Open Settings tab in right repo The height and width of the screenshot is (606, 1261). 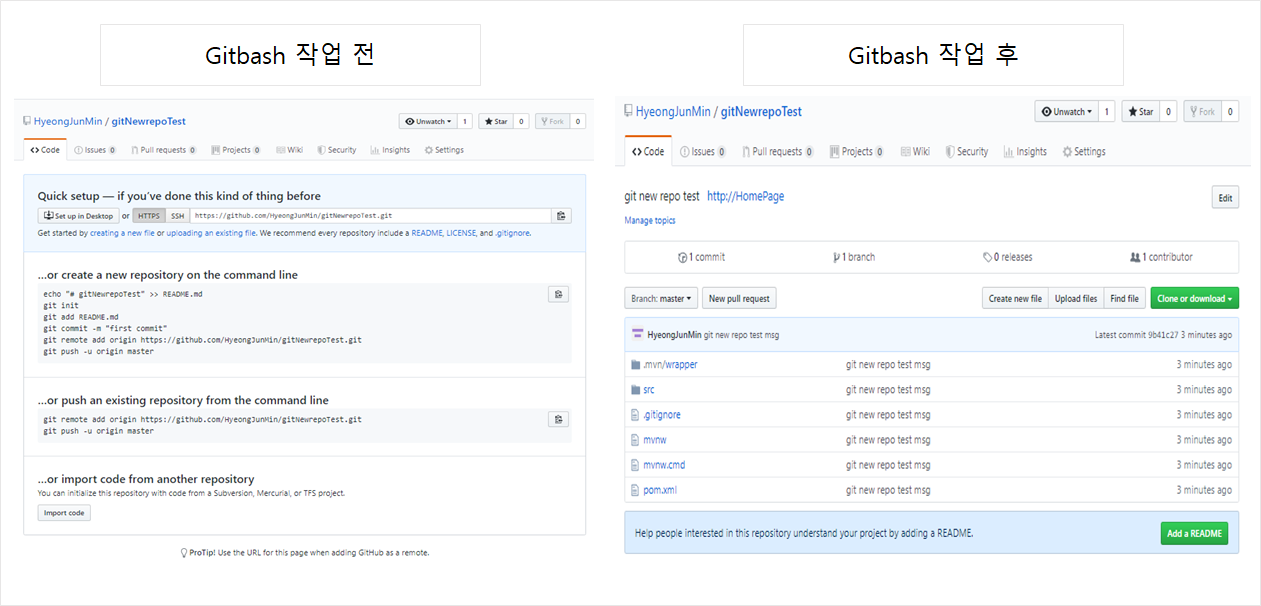click(1084, 152)
